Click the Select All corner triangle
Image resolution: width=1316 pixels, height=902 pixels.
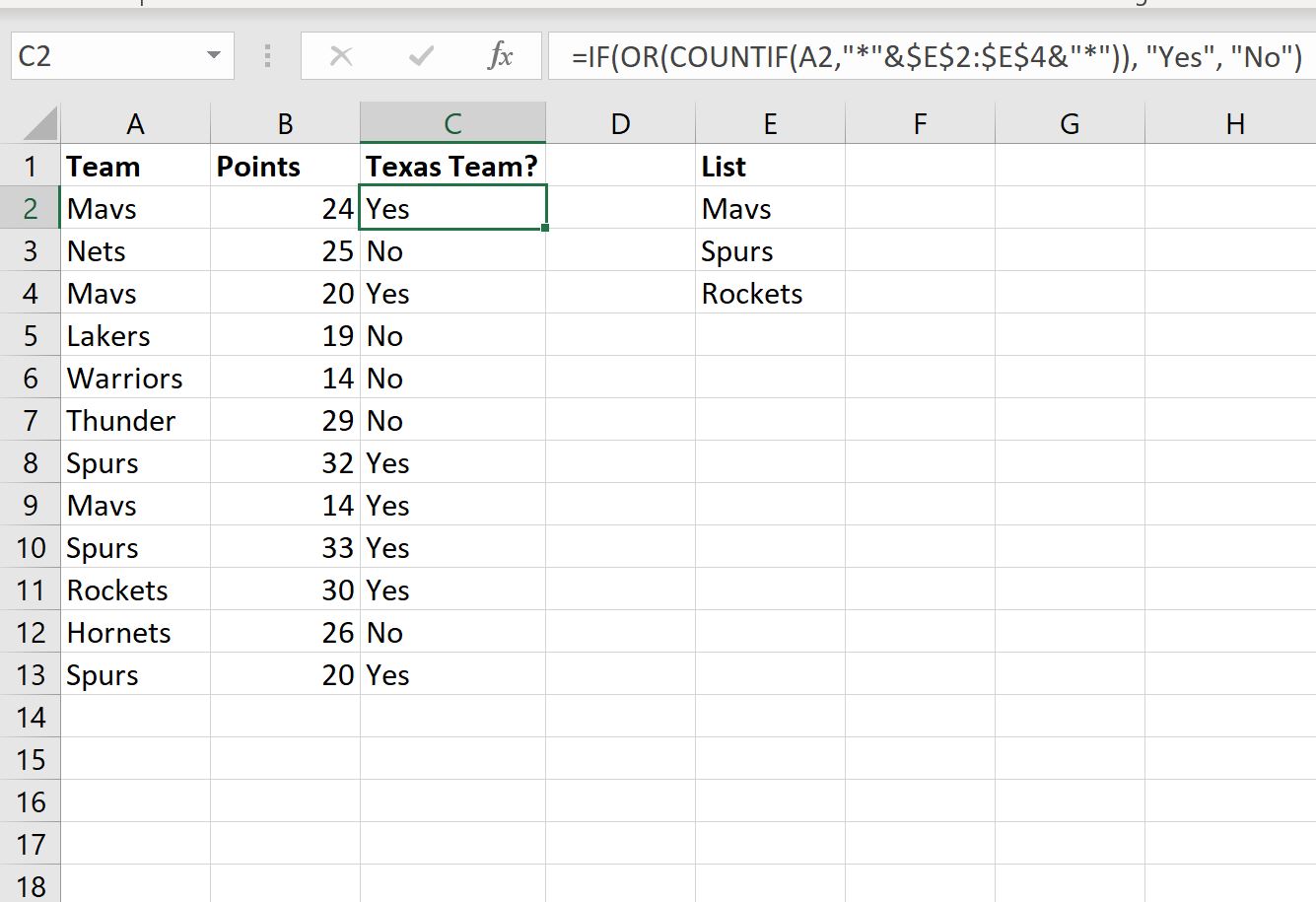[x=39, y=123]
